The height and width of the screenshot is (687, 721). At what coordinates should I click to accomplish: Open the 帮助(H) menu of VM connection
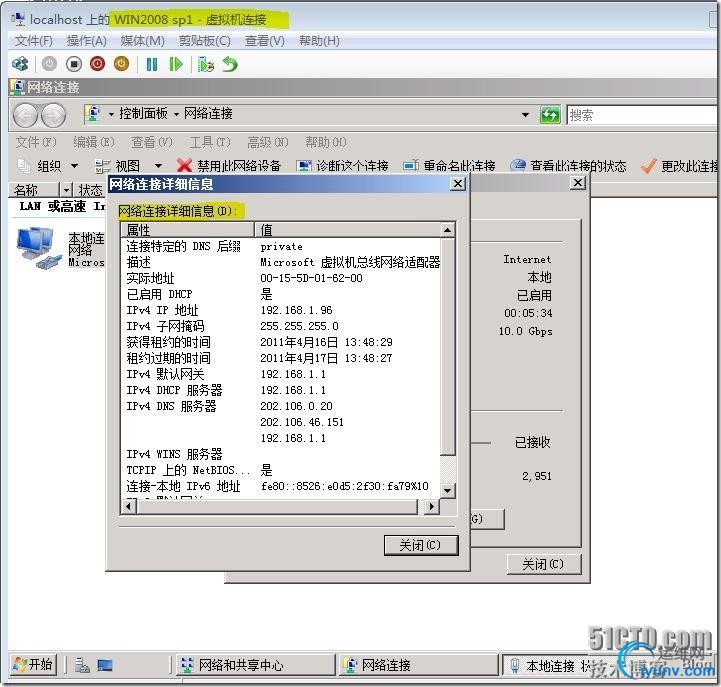click(x=319, y=41)
